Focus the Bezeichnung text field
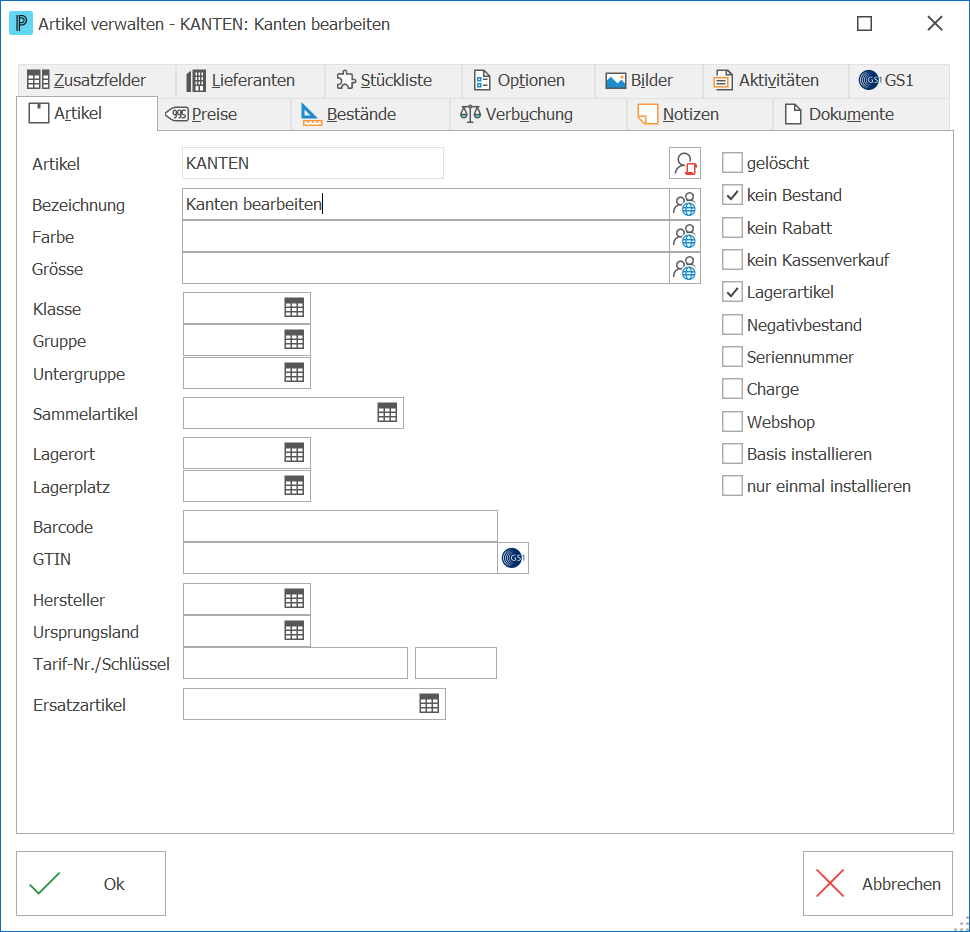This screenshot has height=932, width=970. [x=426, y=204]
